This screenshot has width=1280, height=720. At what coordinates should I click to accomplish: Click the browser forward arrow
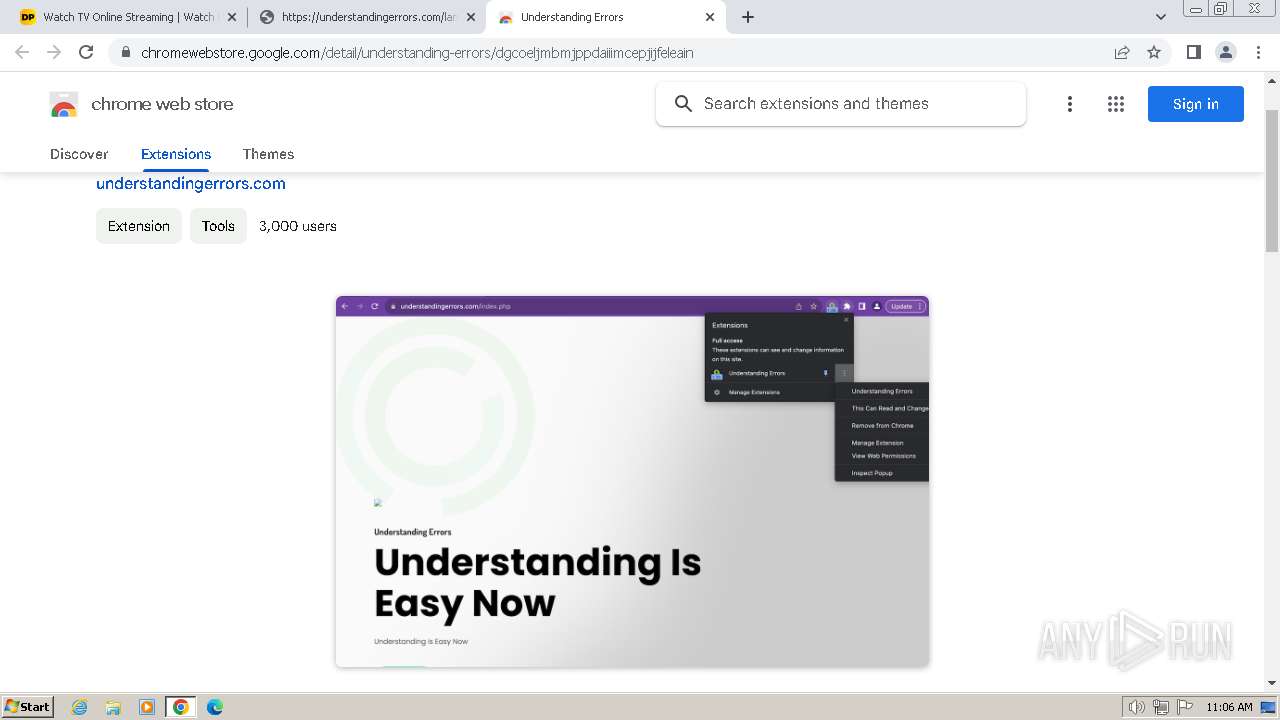54,52
